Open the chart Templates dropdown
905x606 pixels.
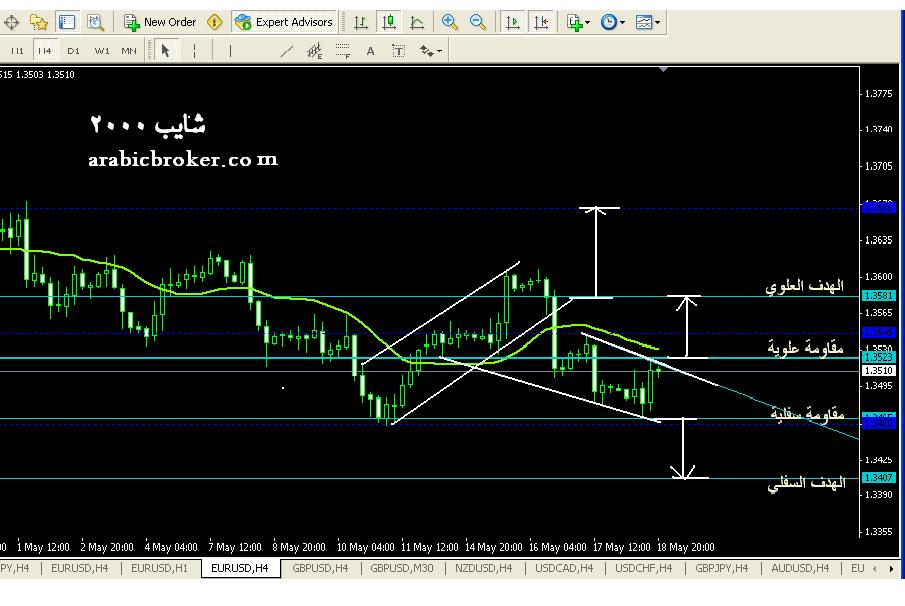(x=648, y=23)
